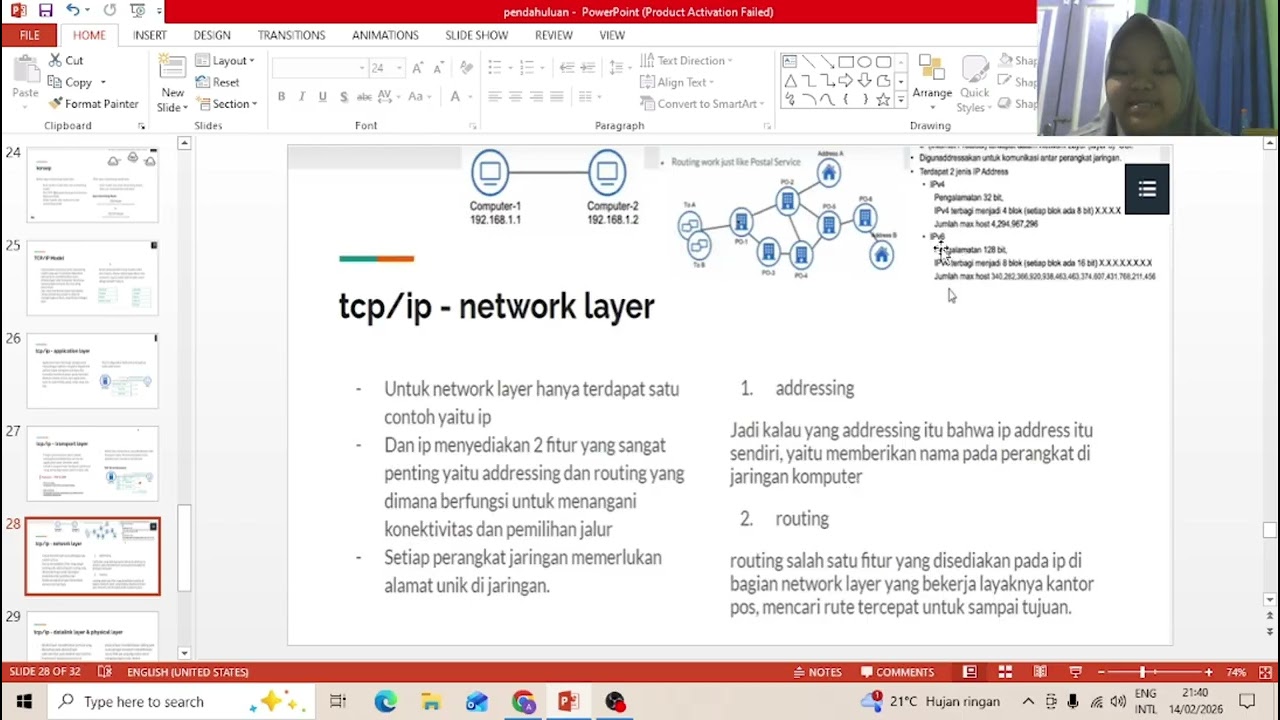The width and height of the screenshot is (1280, 720).
Task: Clear all formatting
Action: (x=466, y=68)
